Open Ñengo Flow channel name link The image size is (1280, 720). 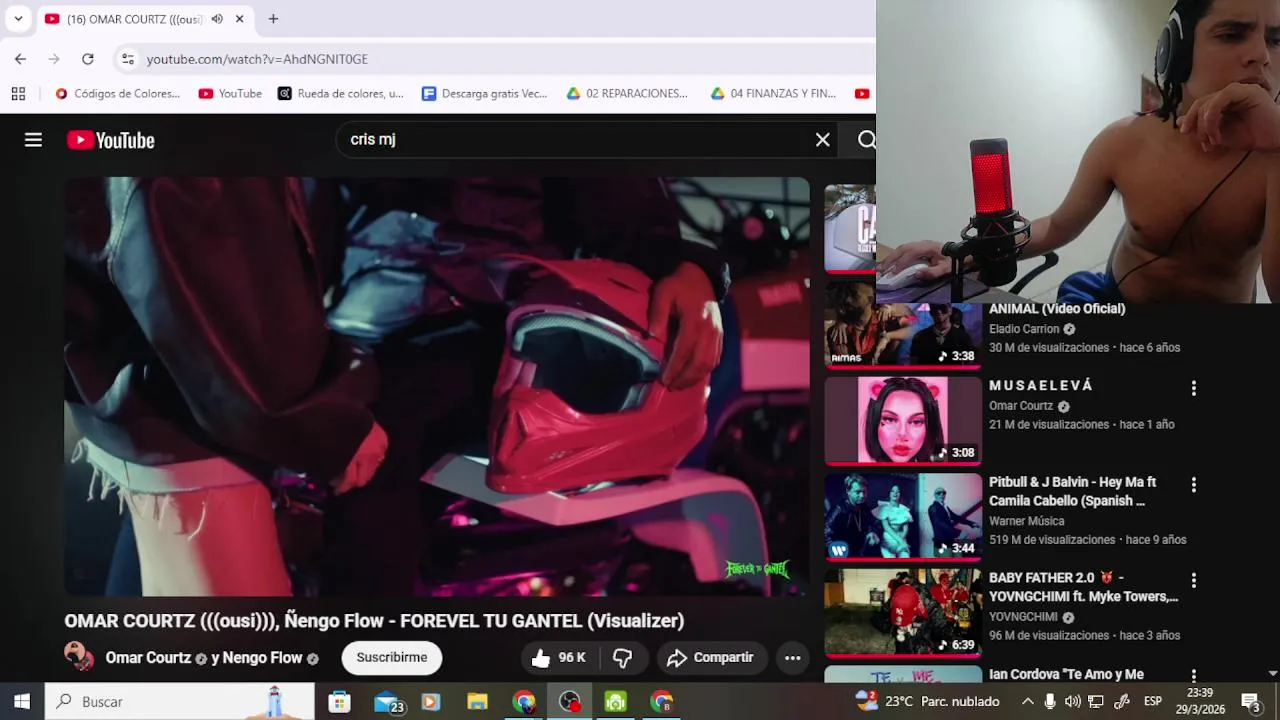(262, 658)
